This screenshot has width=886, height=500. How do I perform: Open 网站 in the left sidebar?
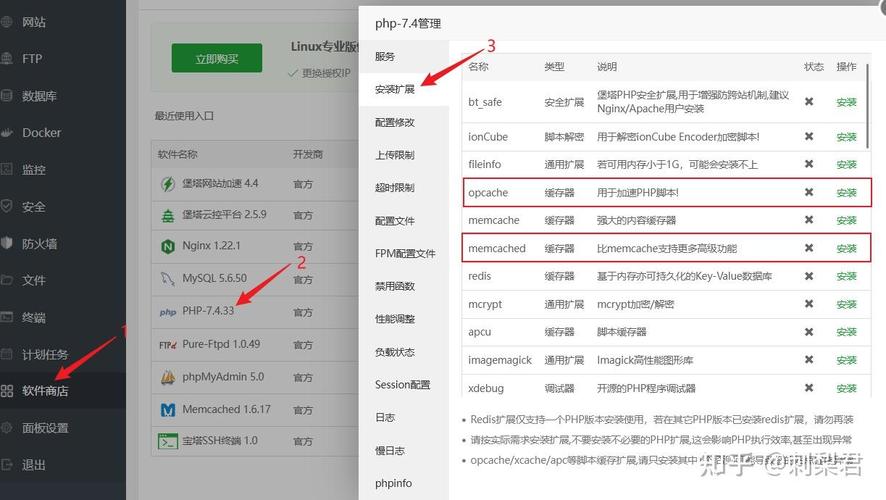coord(33,22)
